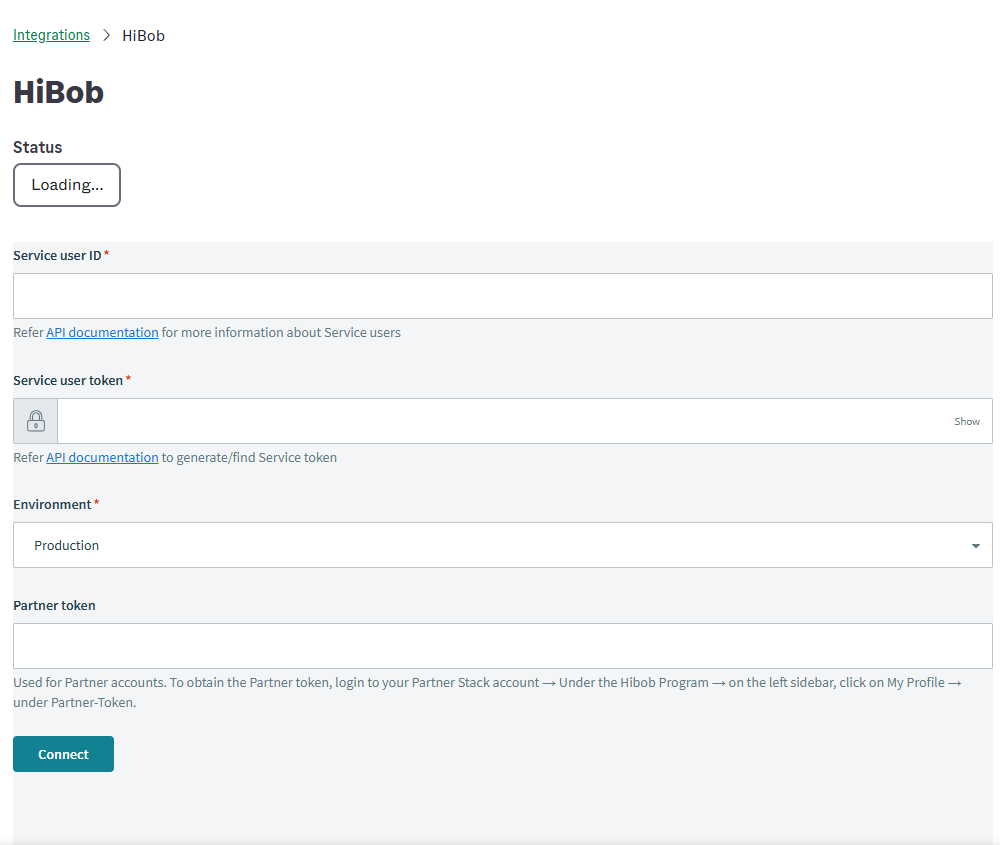Show the Service user token value
Viewport: 1000px width, 845px height.
[x=966, y=422]
